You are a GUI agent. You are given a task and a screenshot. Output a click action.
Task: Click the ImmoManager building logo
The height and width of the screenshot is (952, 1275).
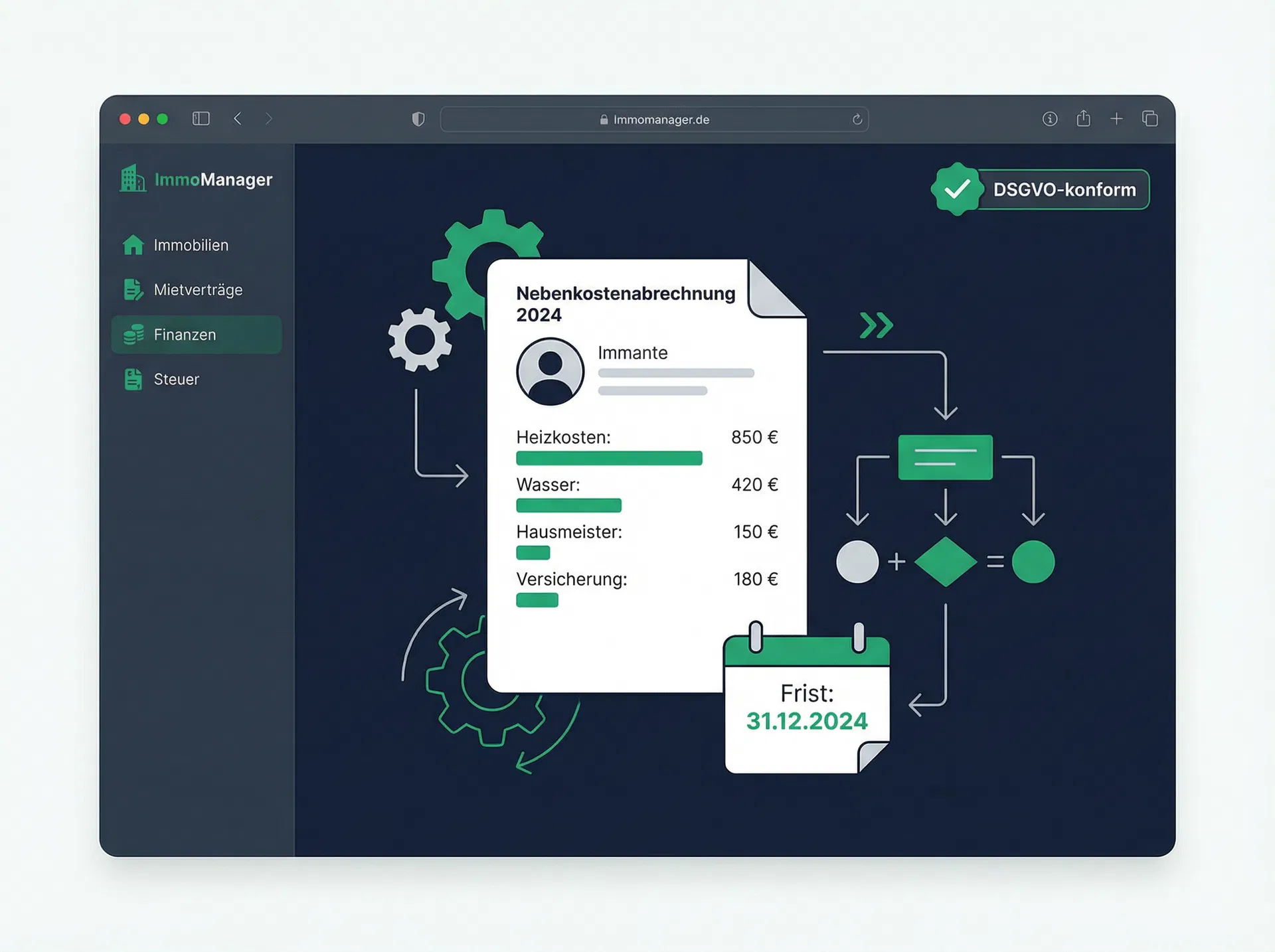[133, 179]
